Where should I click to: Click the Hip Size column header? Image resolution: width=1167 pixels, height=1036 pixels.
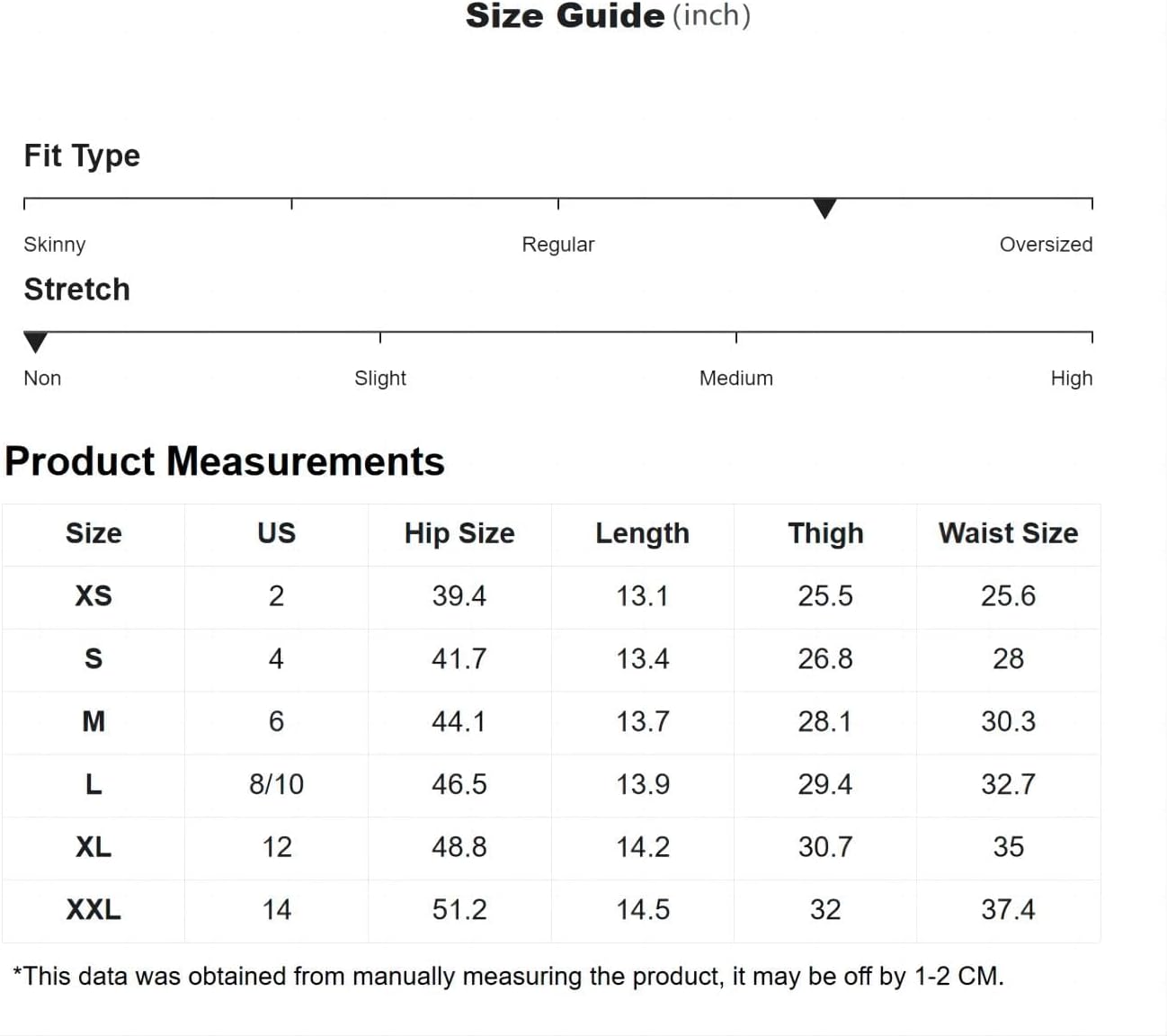459,533
